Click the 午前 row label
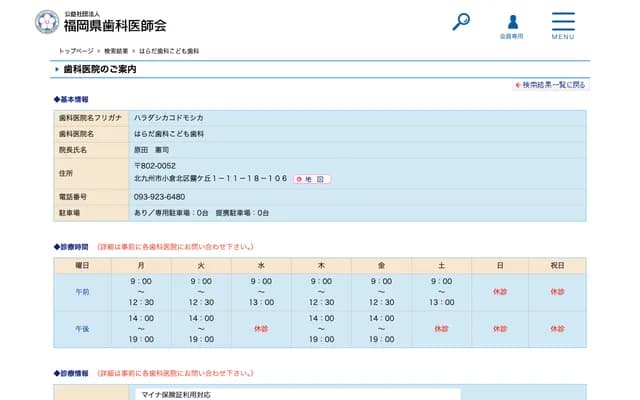This screenshot has height=400, width=640. [x=82, y=291]
